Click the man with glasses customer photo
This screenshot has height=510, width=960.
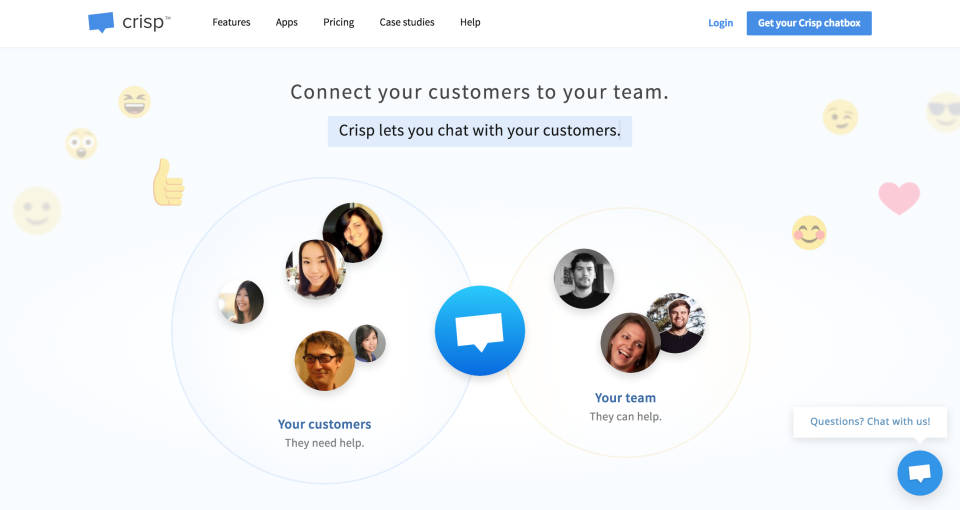tap(324, 361)
